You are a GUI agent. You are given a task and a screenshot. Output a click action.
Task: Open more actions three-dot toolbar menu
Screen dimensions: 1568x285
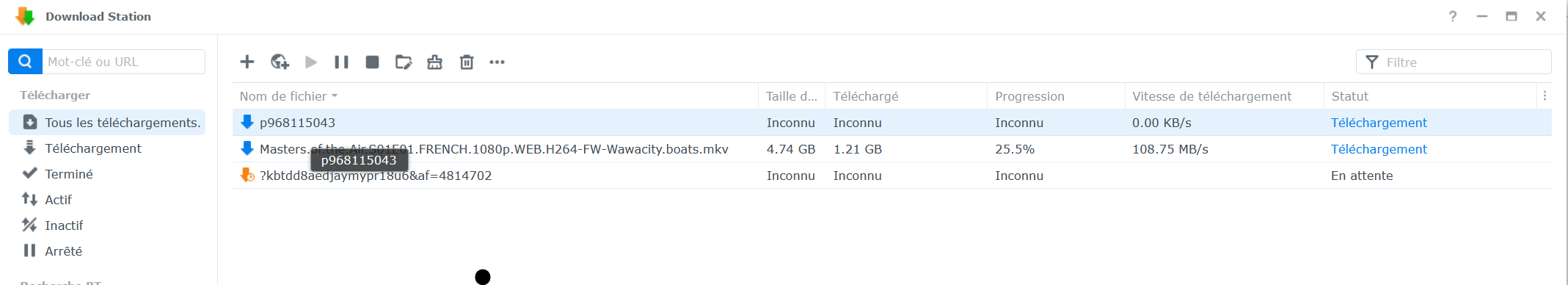[x=497, y=62]
